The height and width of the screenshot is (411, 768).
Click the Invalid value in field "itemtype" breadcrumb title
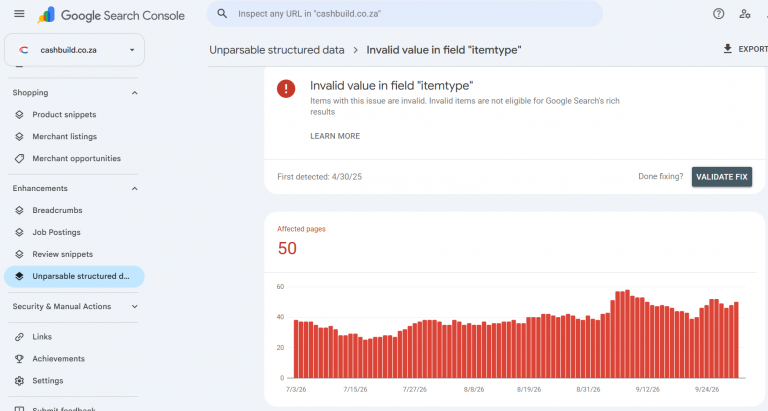444,50
